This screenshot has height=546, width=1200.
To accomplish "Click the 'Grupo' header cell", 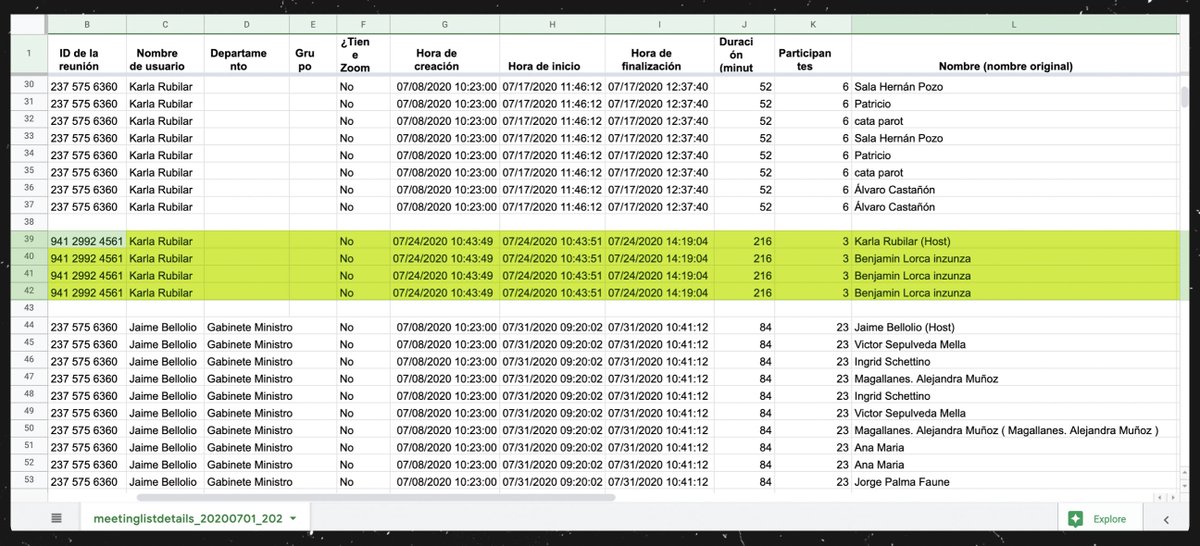I will (313, 54).
